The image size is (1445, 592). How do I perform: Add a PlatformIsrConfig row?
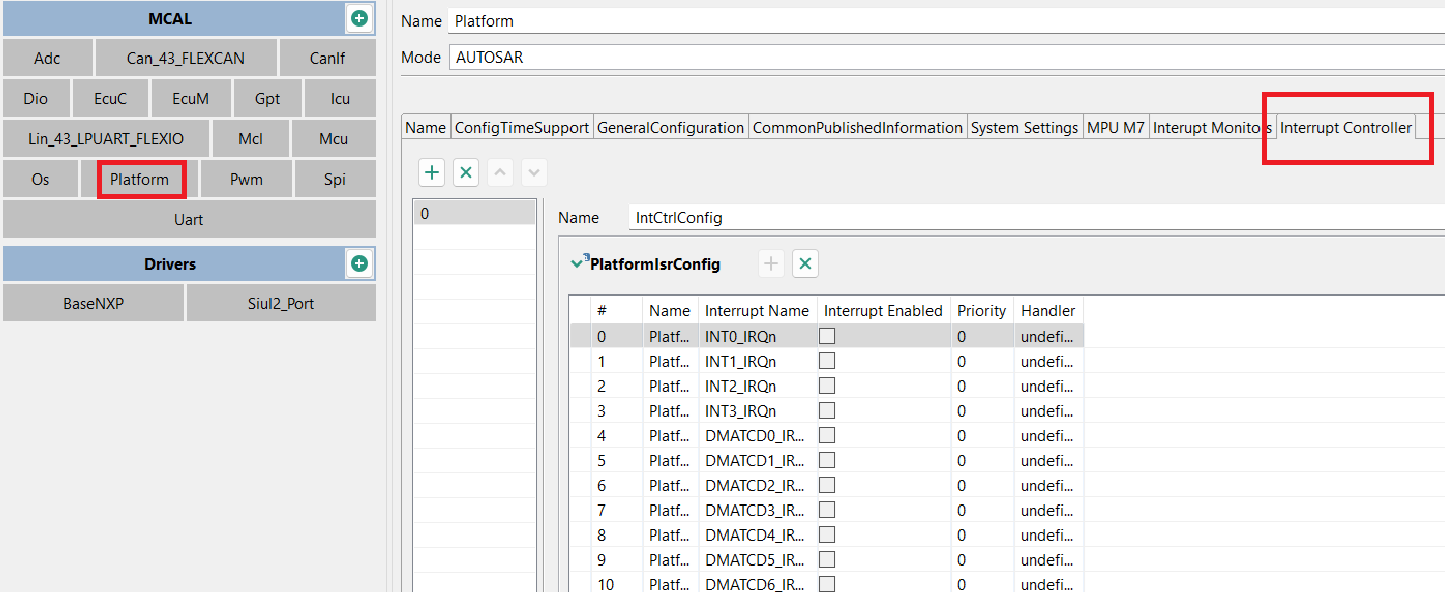771,264
